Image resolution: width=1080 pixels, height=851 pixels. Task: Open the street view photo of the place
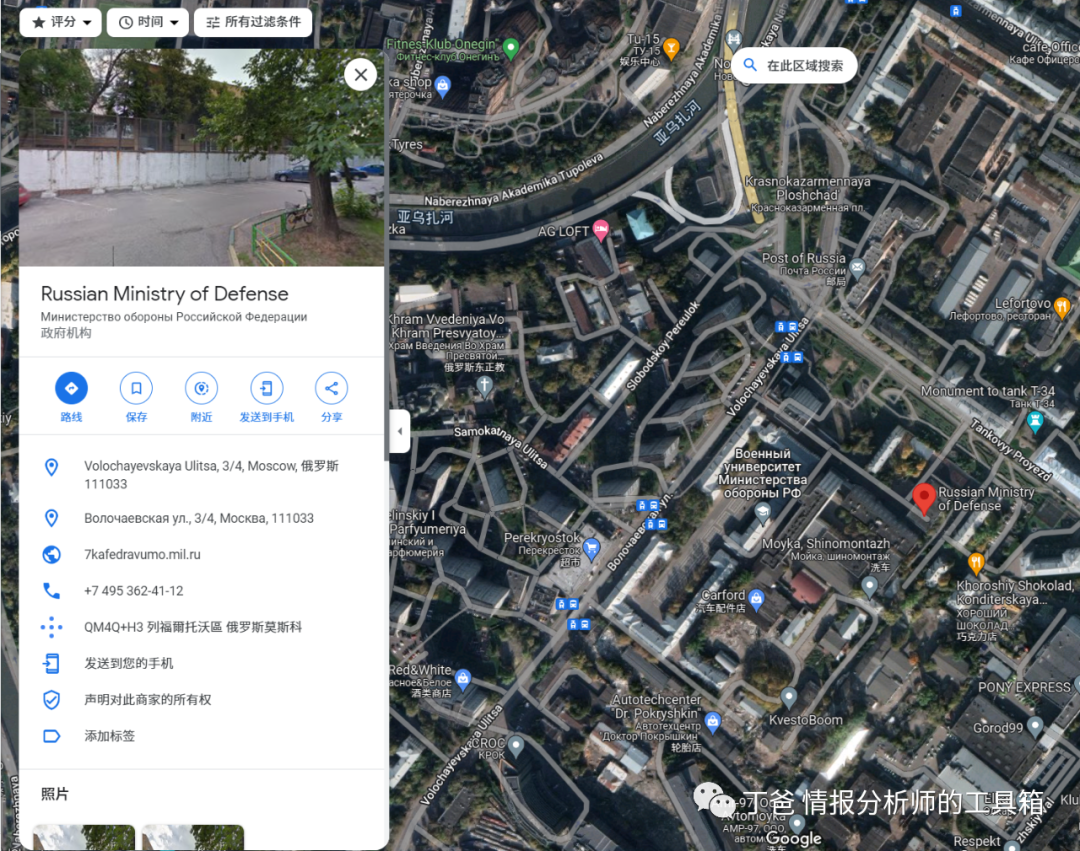(x=201, y=157)
